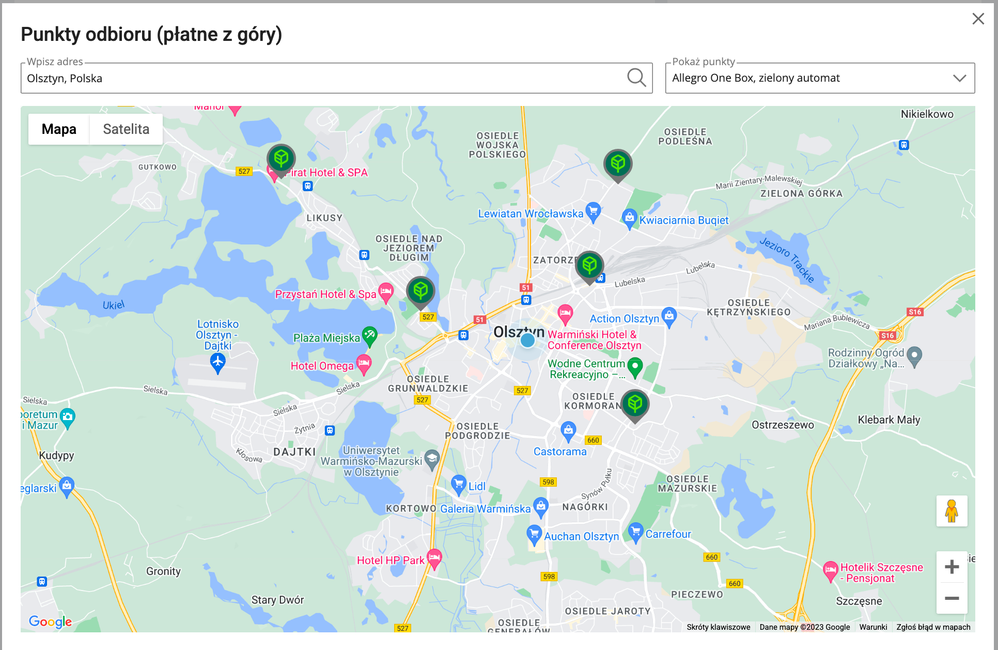Image resolution: width=998 pixels, height=650 pixels.
Task: Click Zgłoś błąd w mapach link
Action: (x=933, y=627)
